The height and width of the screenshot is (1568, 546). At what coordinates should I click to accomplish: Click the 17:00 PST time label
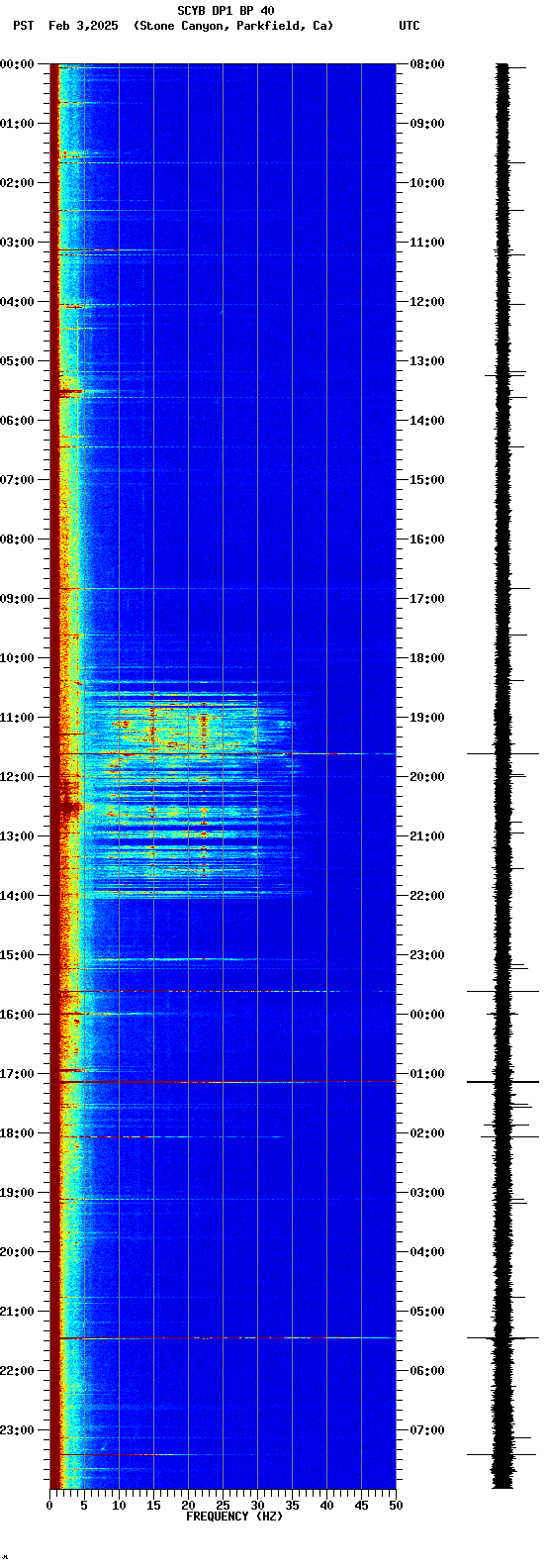17,1074
